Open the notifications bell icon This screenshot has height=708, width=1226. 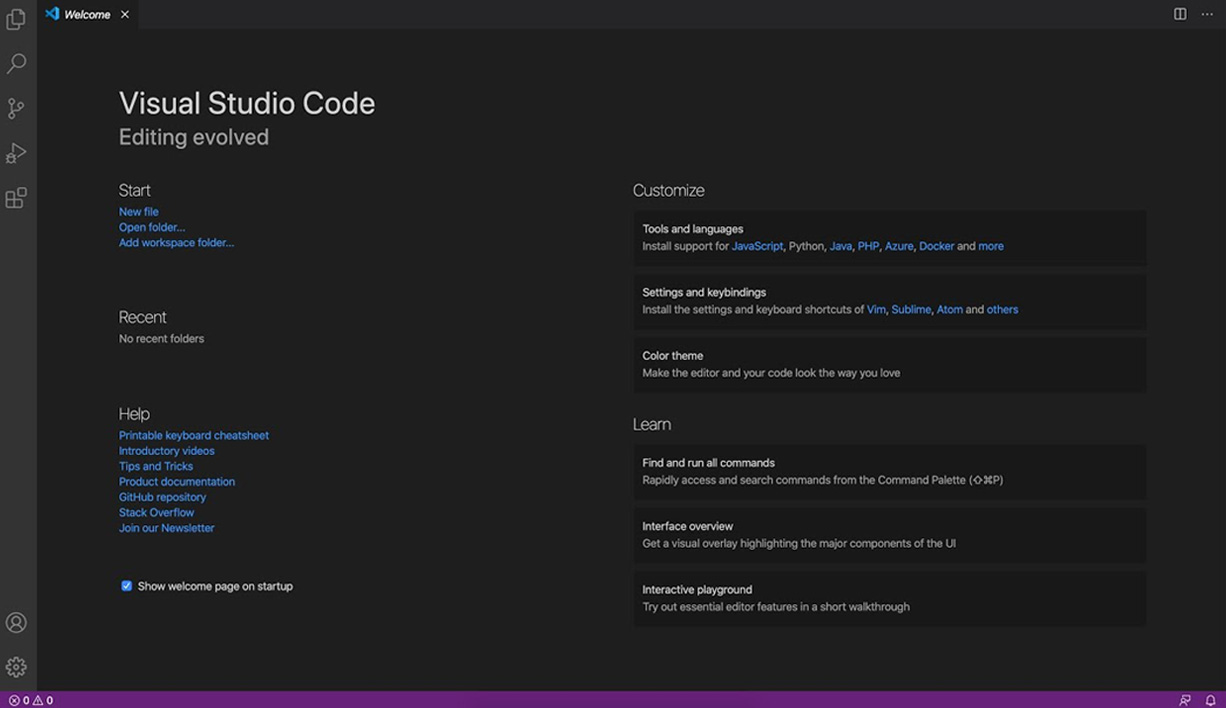[1210, 700]
